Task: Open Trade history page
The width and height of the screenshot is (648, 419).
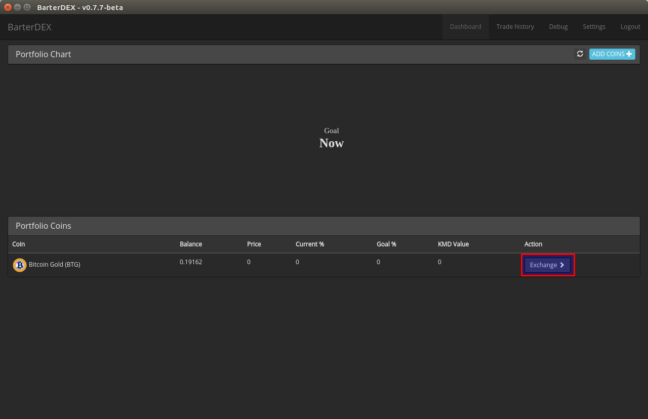Action: pos(515,26)
